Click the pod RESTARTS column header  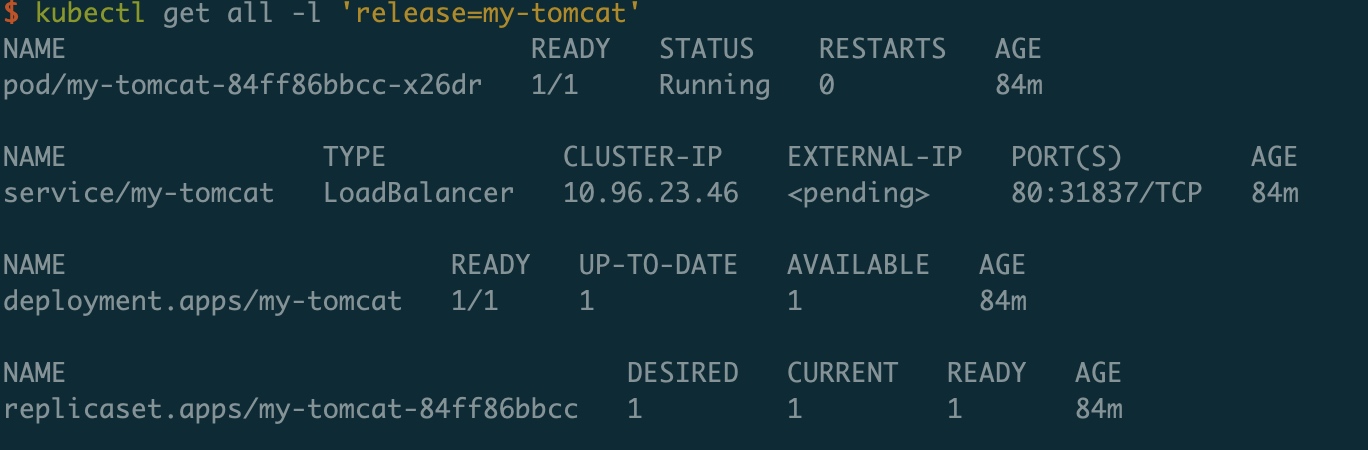tap(882, 50)
